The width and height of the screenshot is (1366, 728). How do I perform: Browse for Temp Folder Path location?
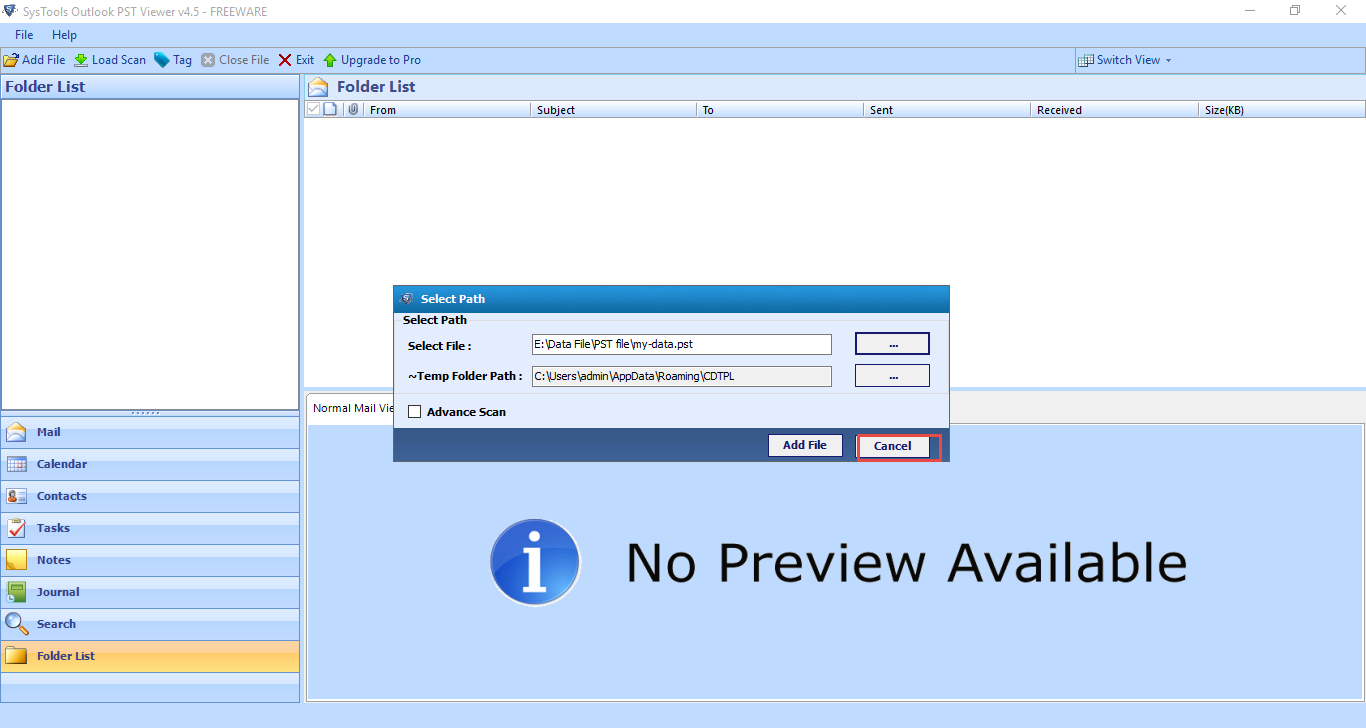point(892,376)
